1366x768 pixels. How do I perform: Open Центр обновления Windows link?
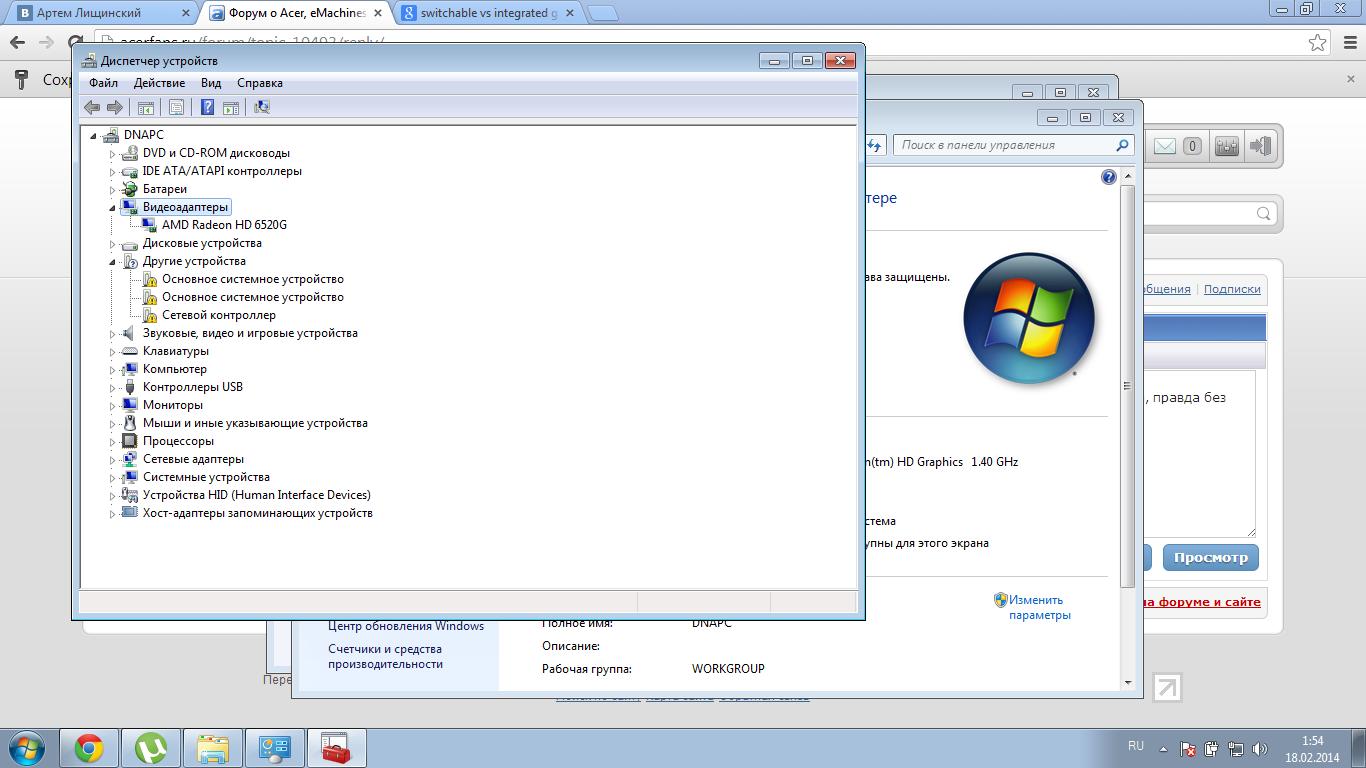(x=406, y=626)
